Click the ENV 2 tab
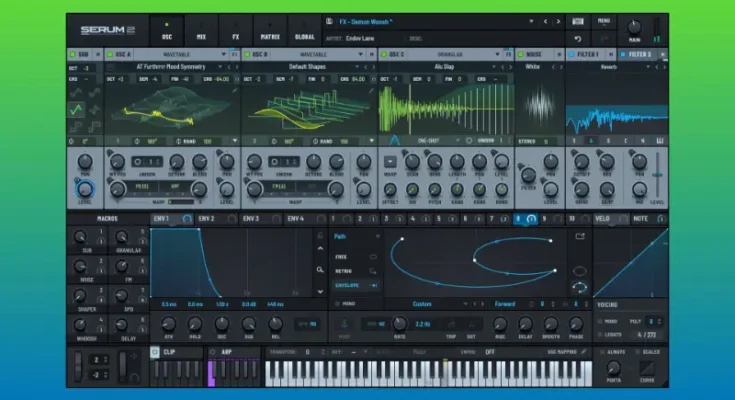This screenshot has width=735, height=400. click(207, 218)
